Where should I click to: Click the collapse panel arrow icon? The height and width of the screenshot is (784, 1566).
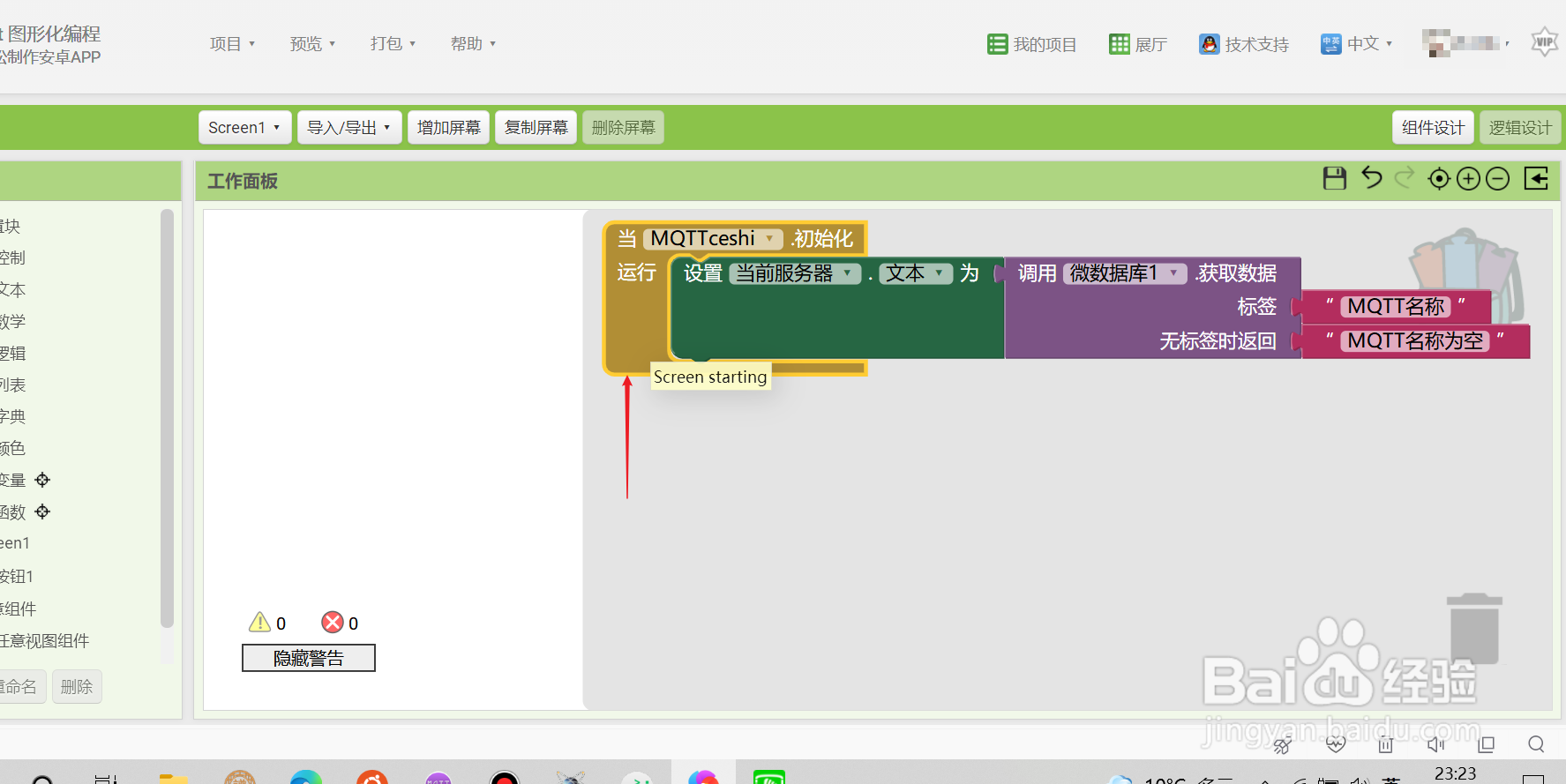pyautogui.click(x=1536, y=179)
